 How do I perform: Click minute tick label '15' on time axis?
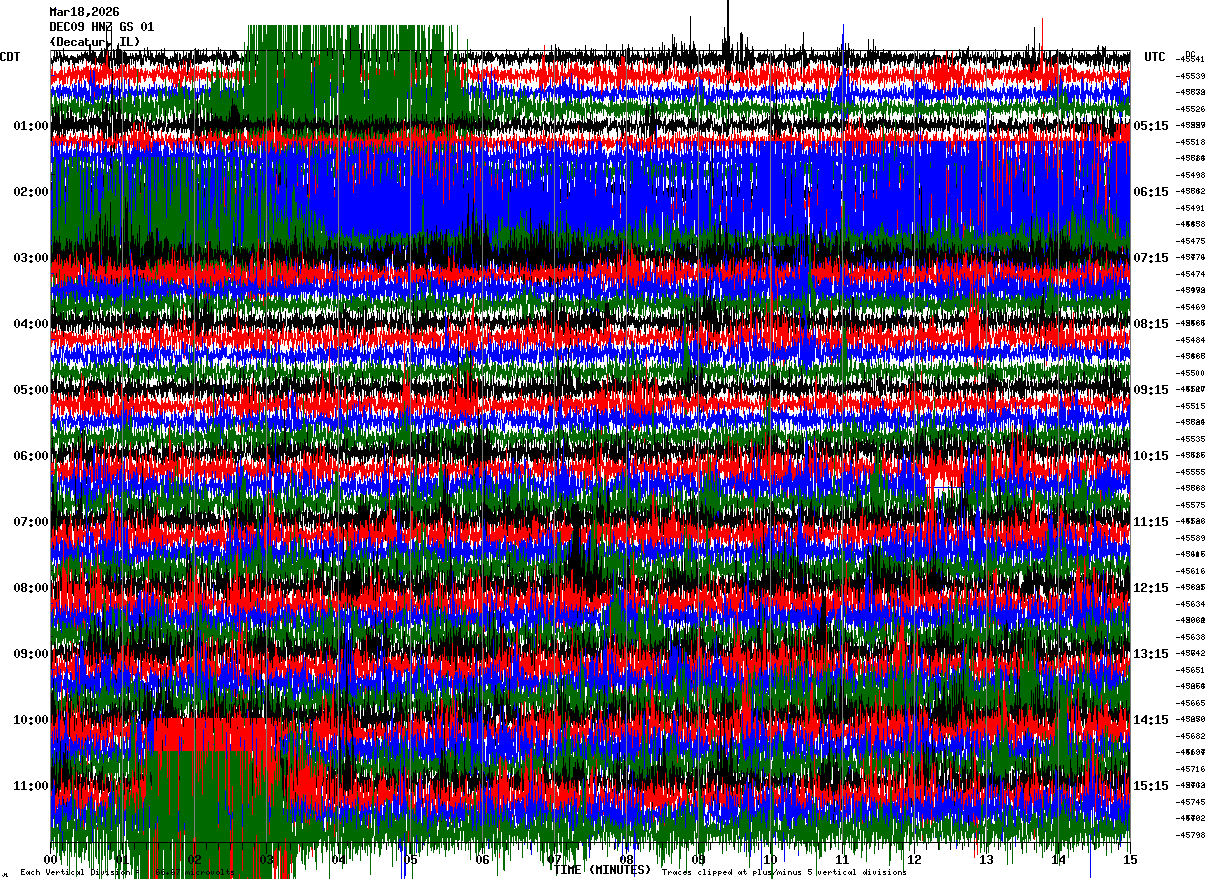tap(1130, 860)
